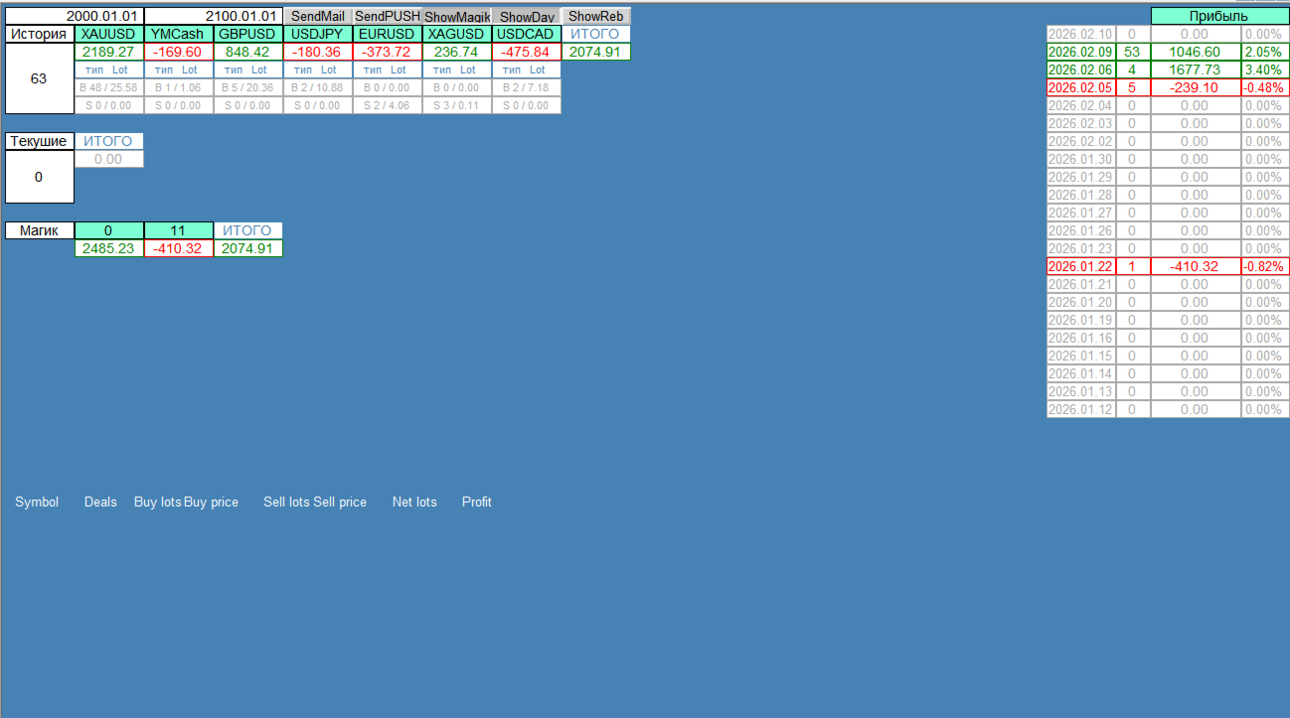The height and width of the screenshot is (718, 1290).
Task: Select date row 2026.02.09
Action: click(x=1081, y=52)
